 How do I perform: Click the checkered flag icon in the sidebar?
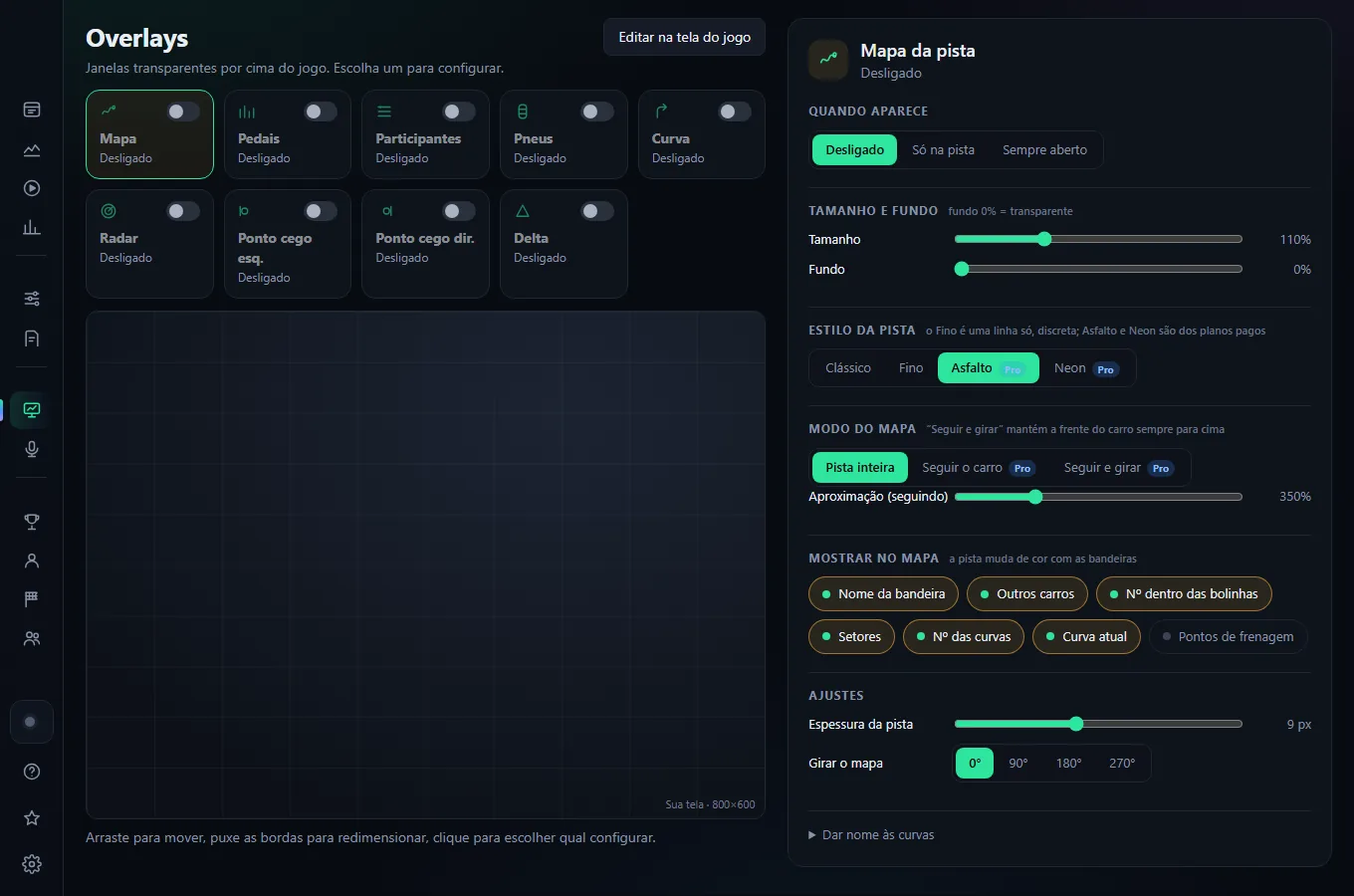[x=32, y=599]
